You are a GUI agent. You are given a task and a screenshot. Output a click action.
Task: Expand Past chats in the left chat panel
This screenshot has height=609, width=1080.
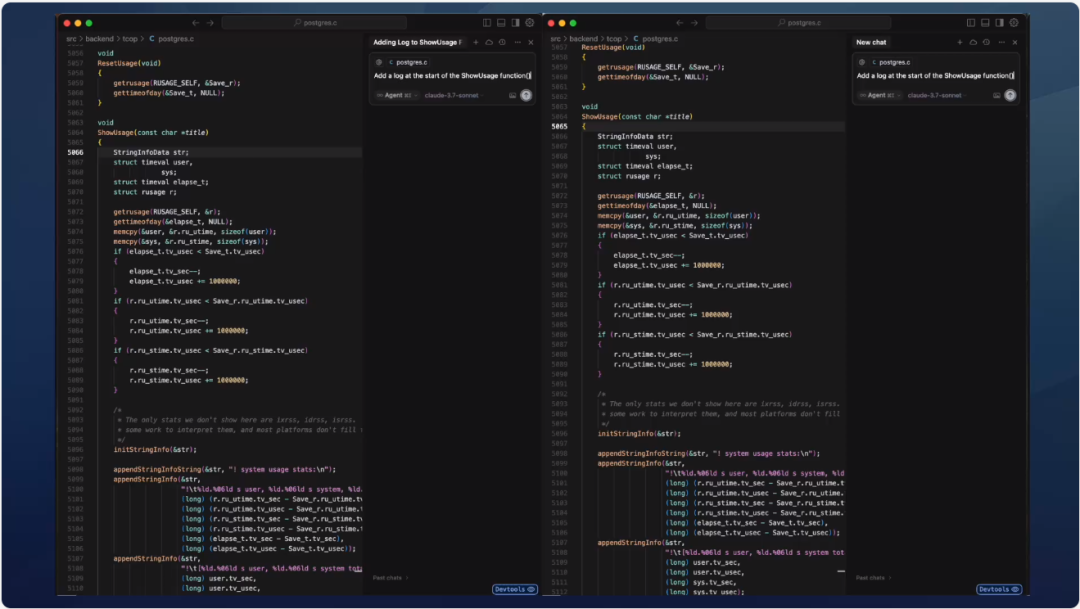pos(390,577)
